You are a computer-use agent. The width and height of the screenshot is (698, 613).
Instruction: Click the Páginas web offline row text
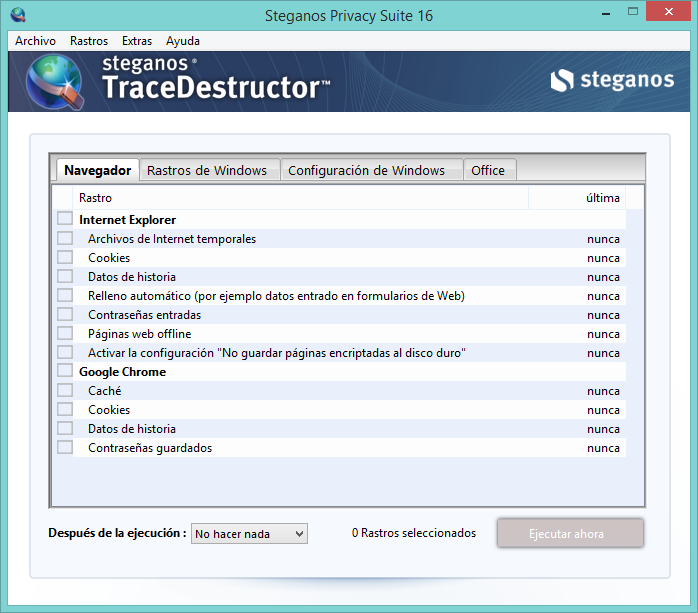[x=140, y=334]
